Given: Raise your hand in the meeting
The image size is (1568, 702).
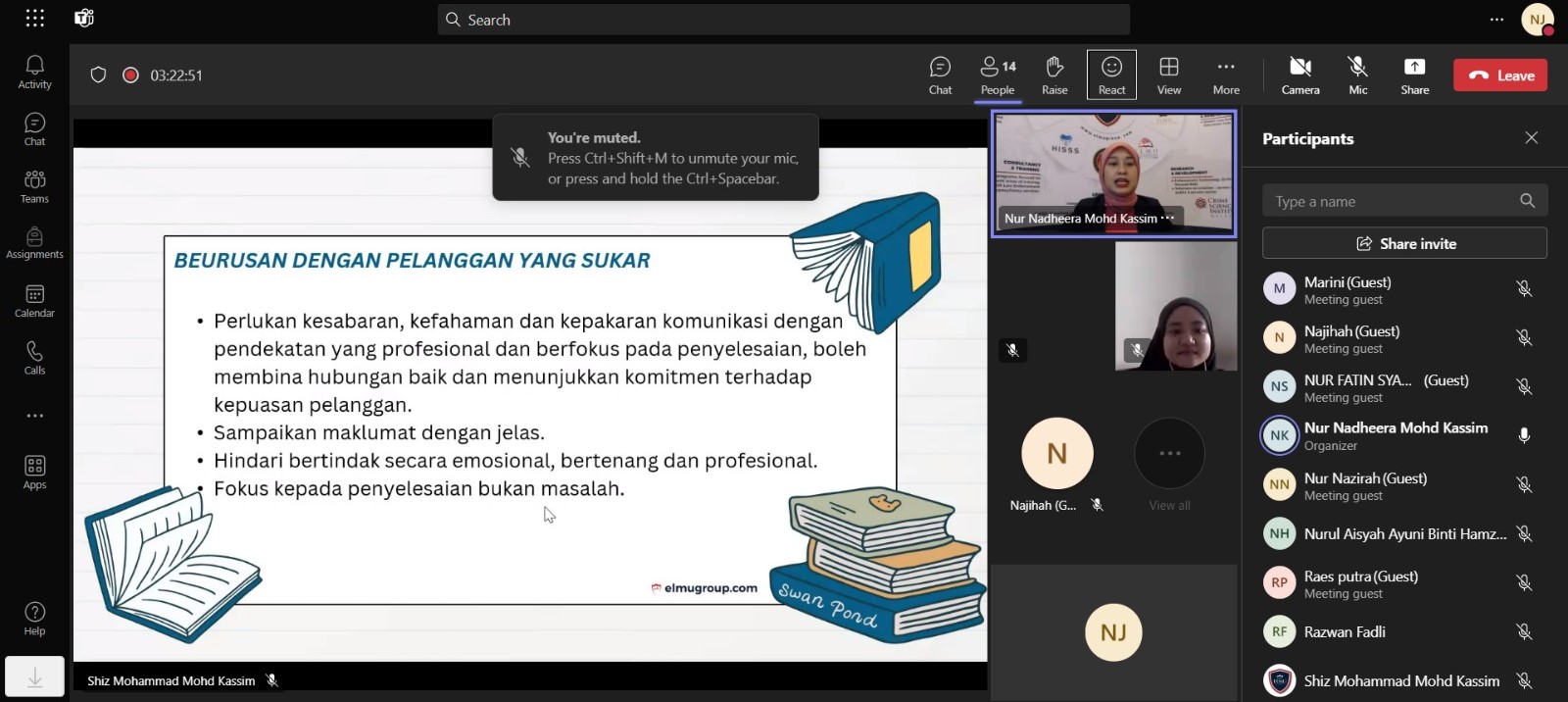Looking at the screenshot, I should click(1054, 75).
